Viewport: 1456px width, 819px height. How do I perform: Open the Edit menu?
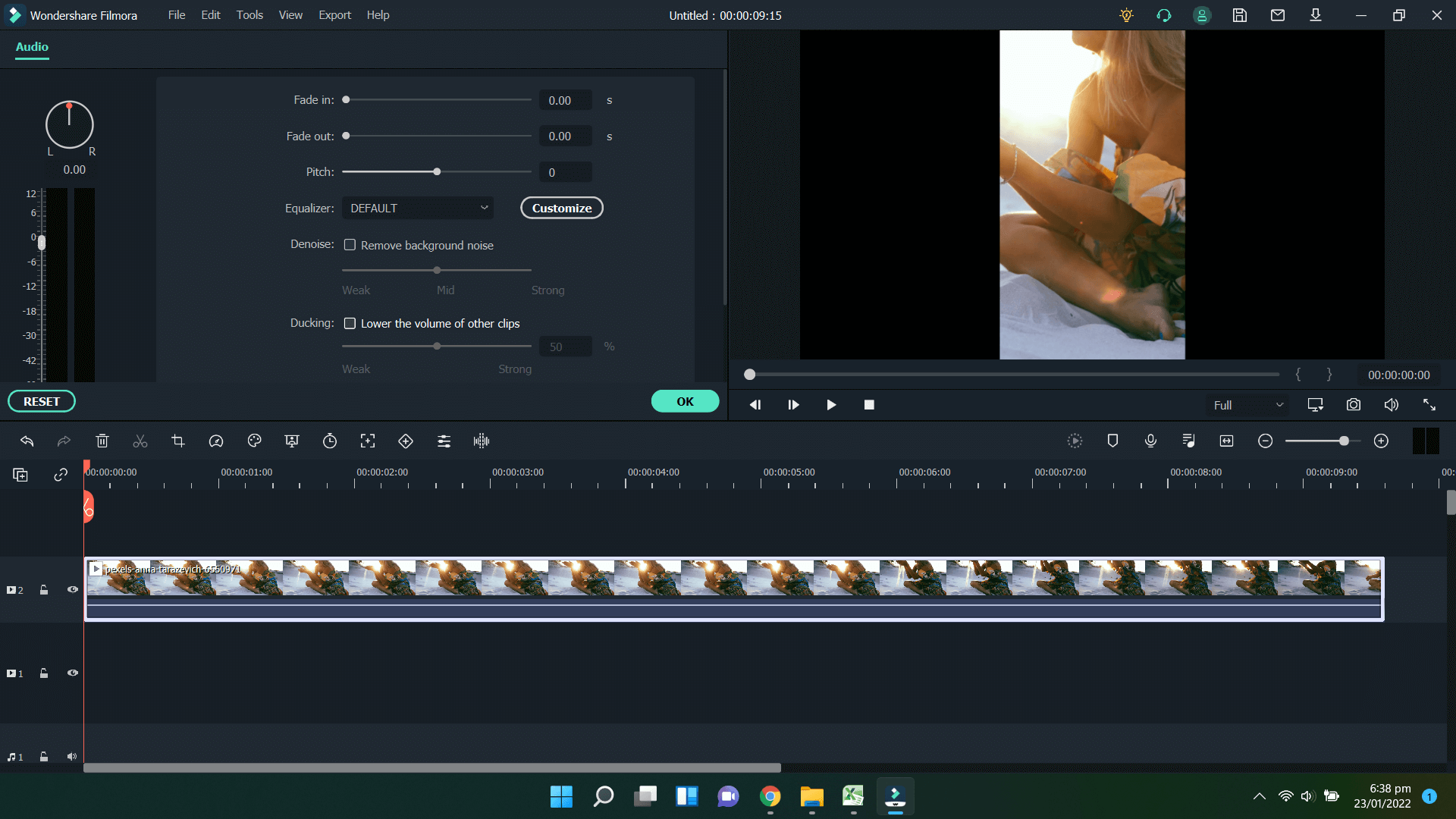[x=211, y=15]
